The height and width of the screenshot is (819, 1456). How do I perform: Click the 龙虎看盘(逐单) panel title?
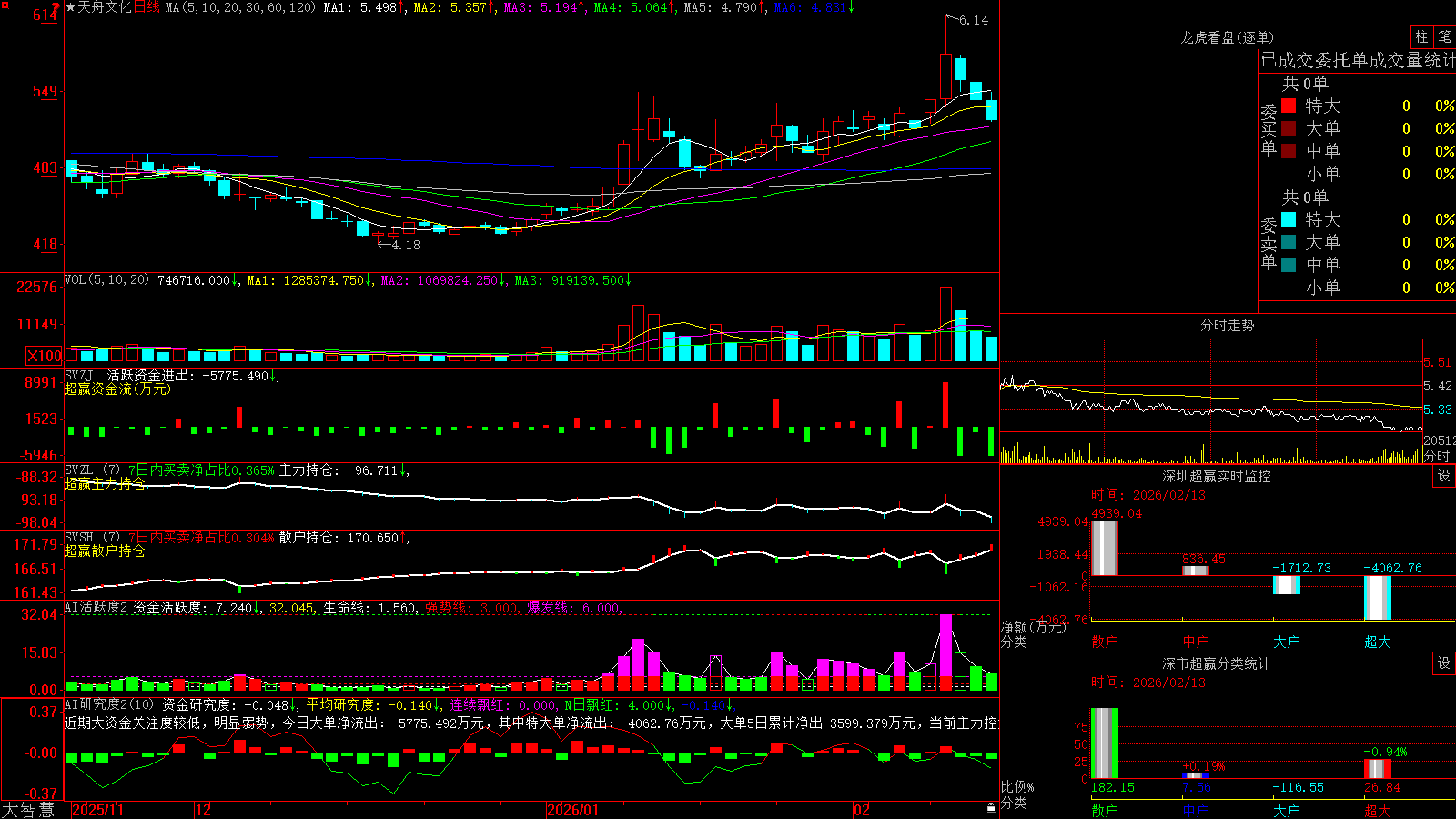click(1227, 37)
